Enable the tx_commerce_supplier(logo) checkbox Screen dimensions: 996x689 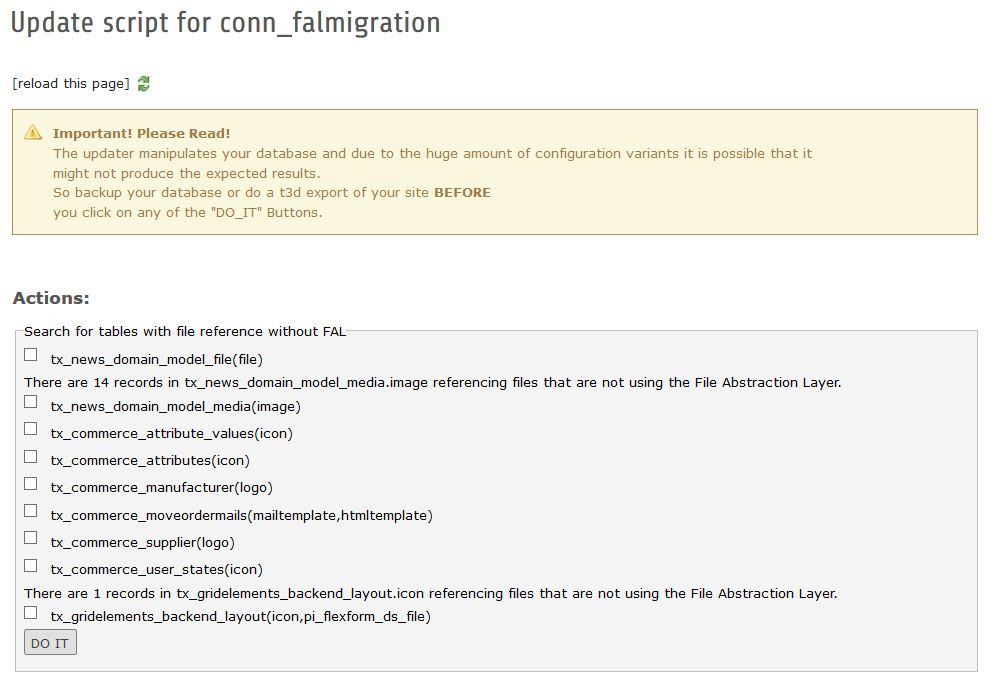click(x=31, y=538)
